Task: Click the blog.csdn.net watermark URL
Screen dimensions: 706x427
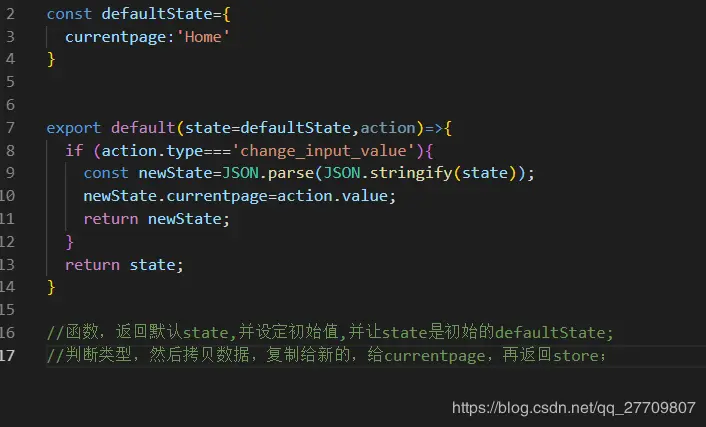Action: tap(574, 408)
